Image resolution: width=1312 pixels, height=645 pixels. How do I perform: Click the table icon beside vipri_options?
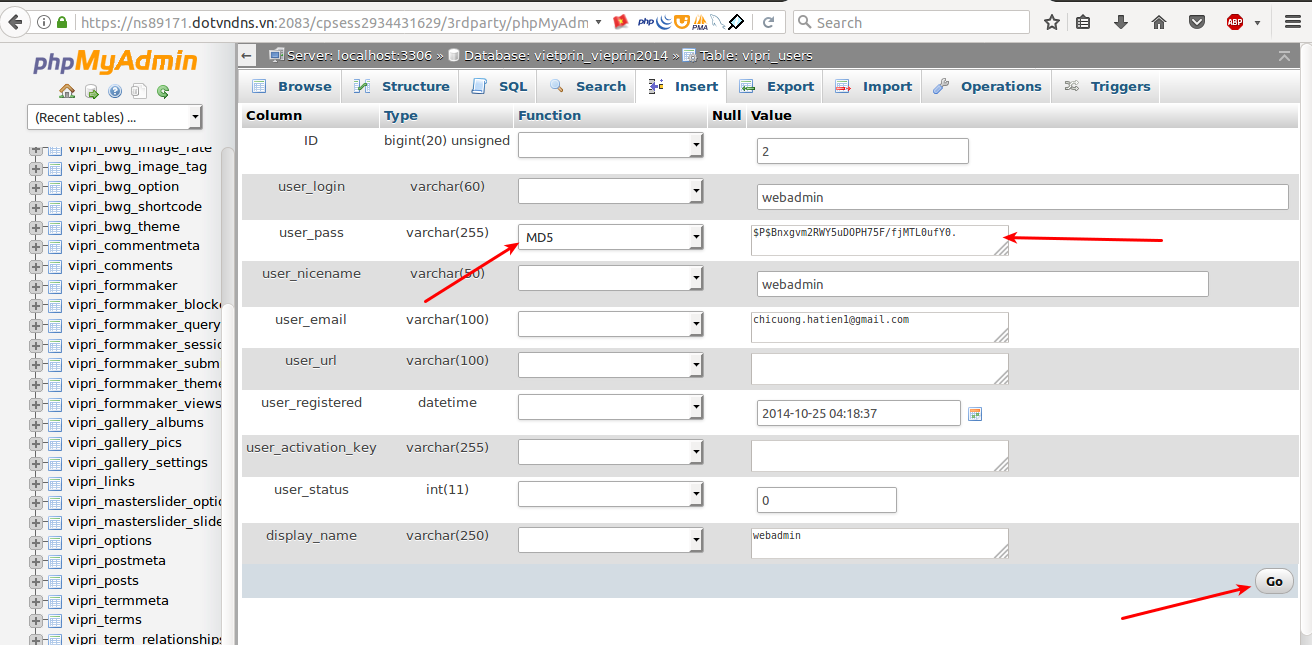[x=55, y=541]
